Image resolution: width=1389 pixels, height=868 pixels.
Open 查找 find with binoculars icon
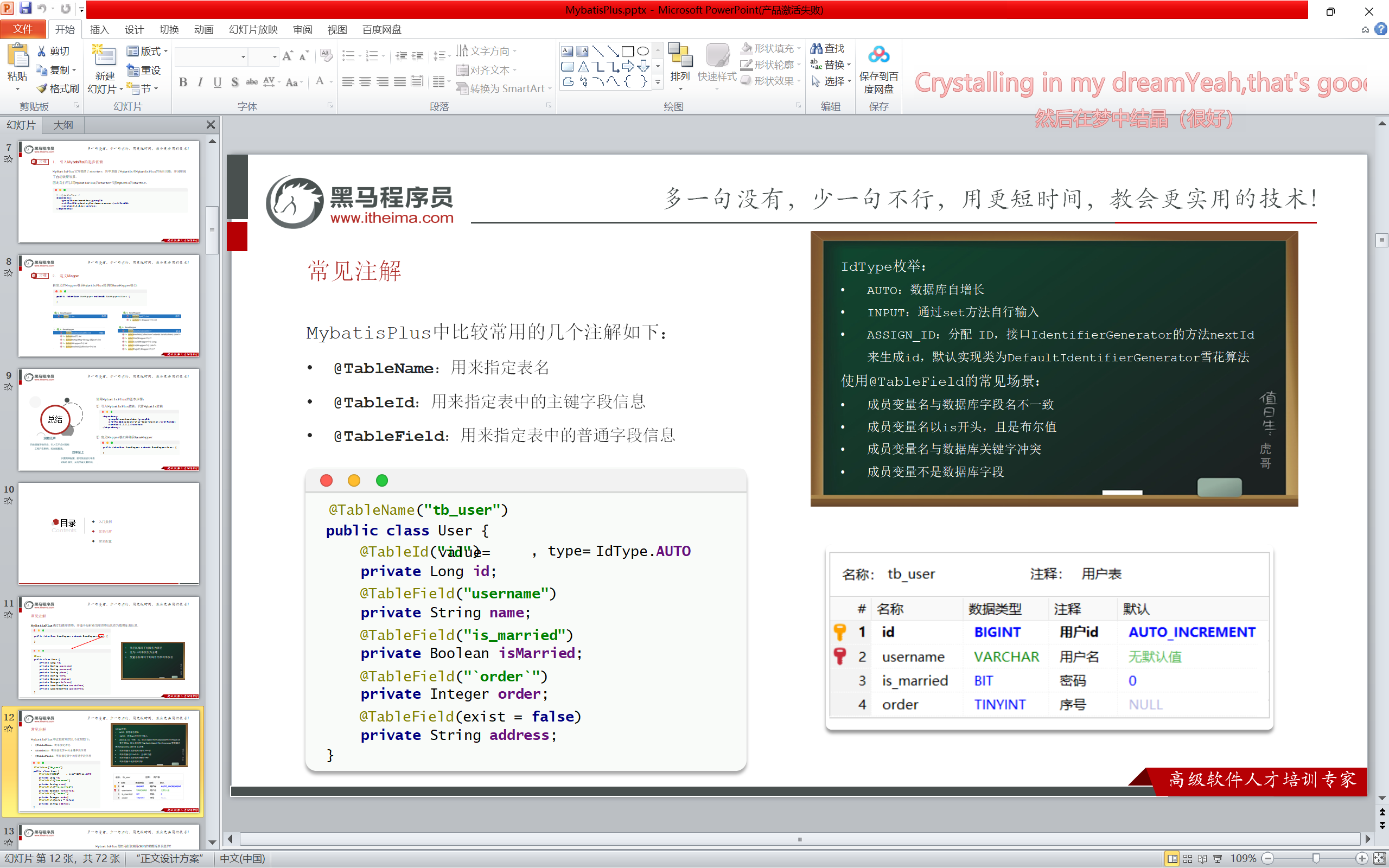827,48
